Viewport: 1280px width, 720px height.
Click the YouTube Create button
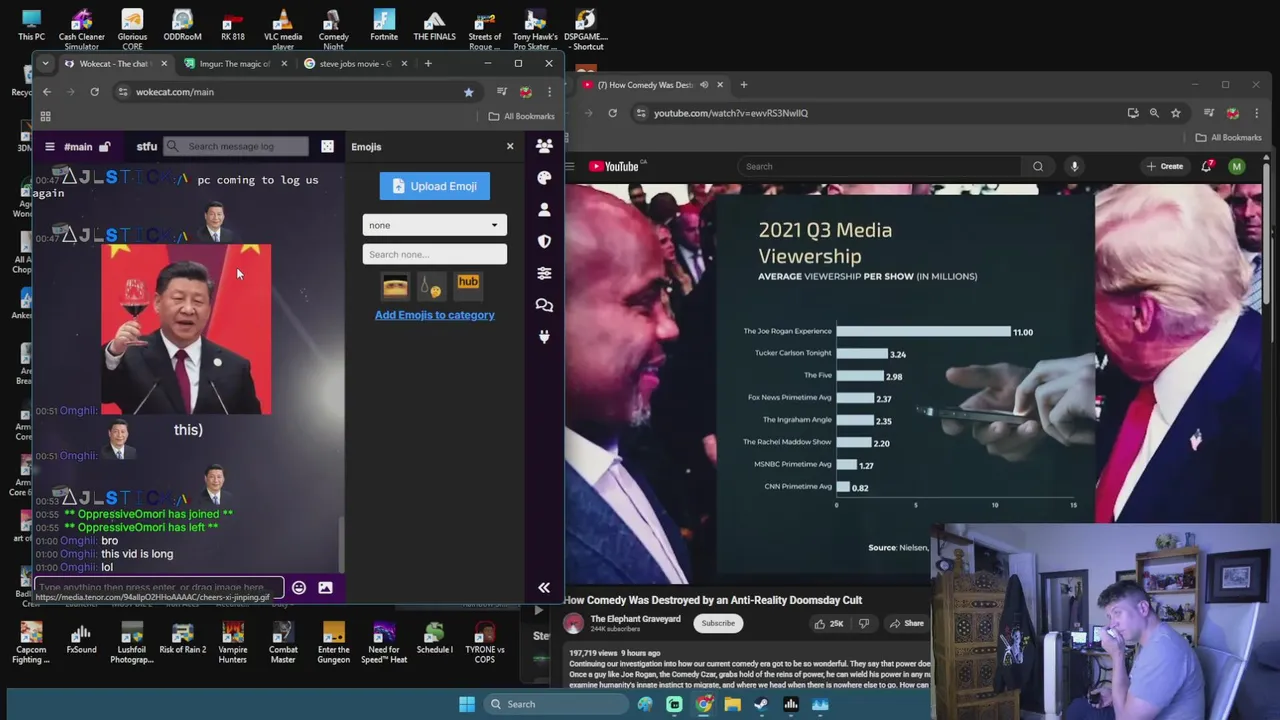click(1166, 167)
